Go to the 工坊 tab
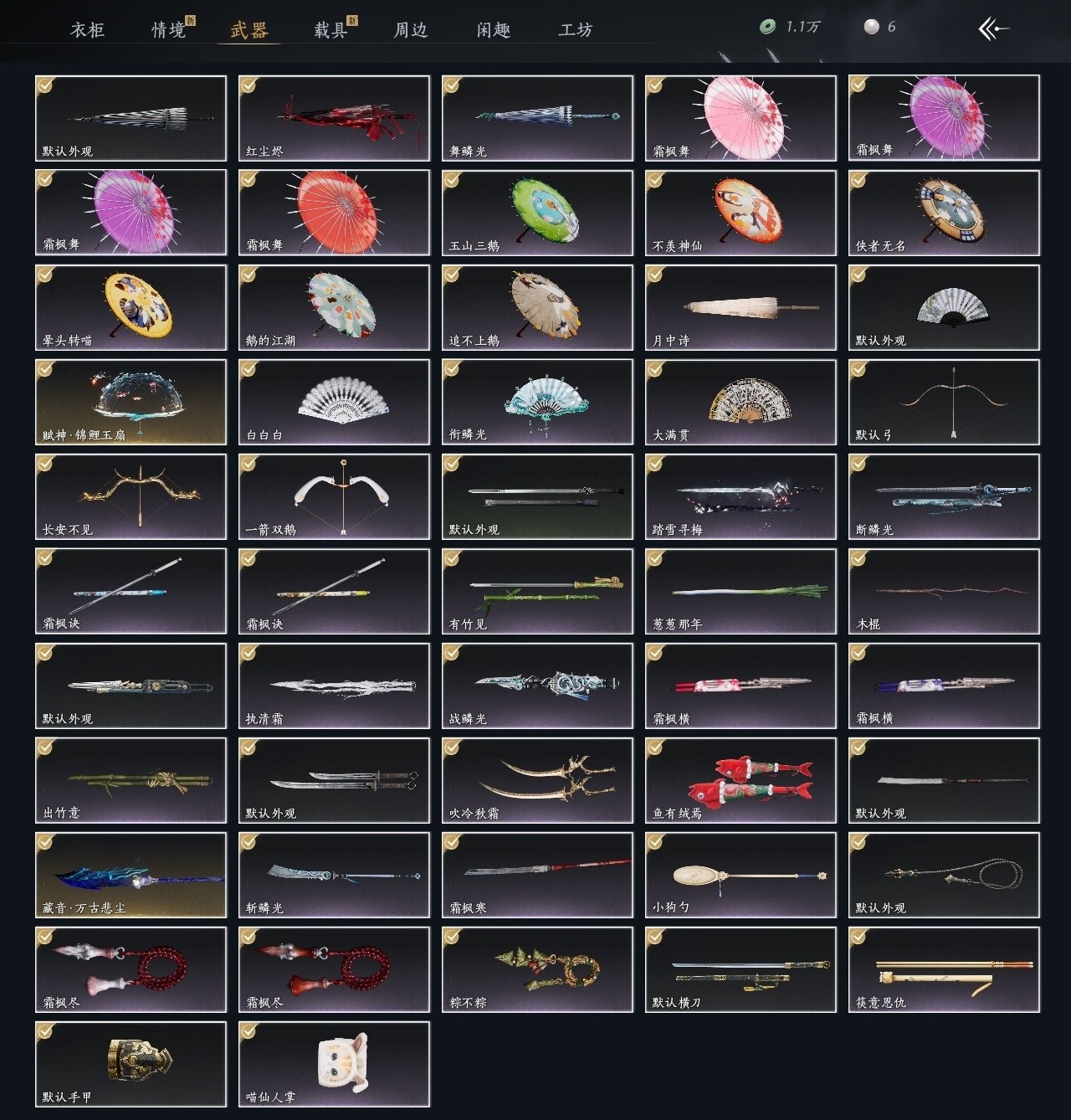 point(576,30)
